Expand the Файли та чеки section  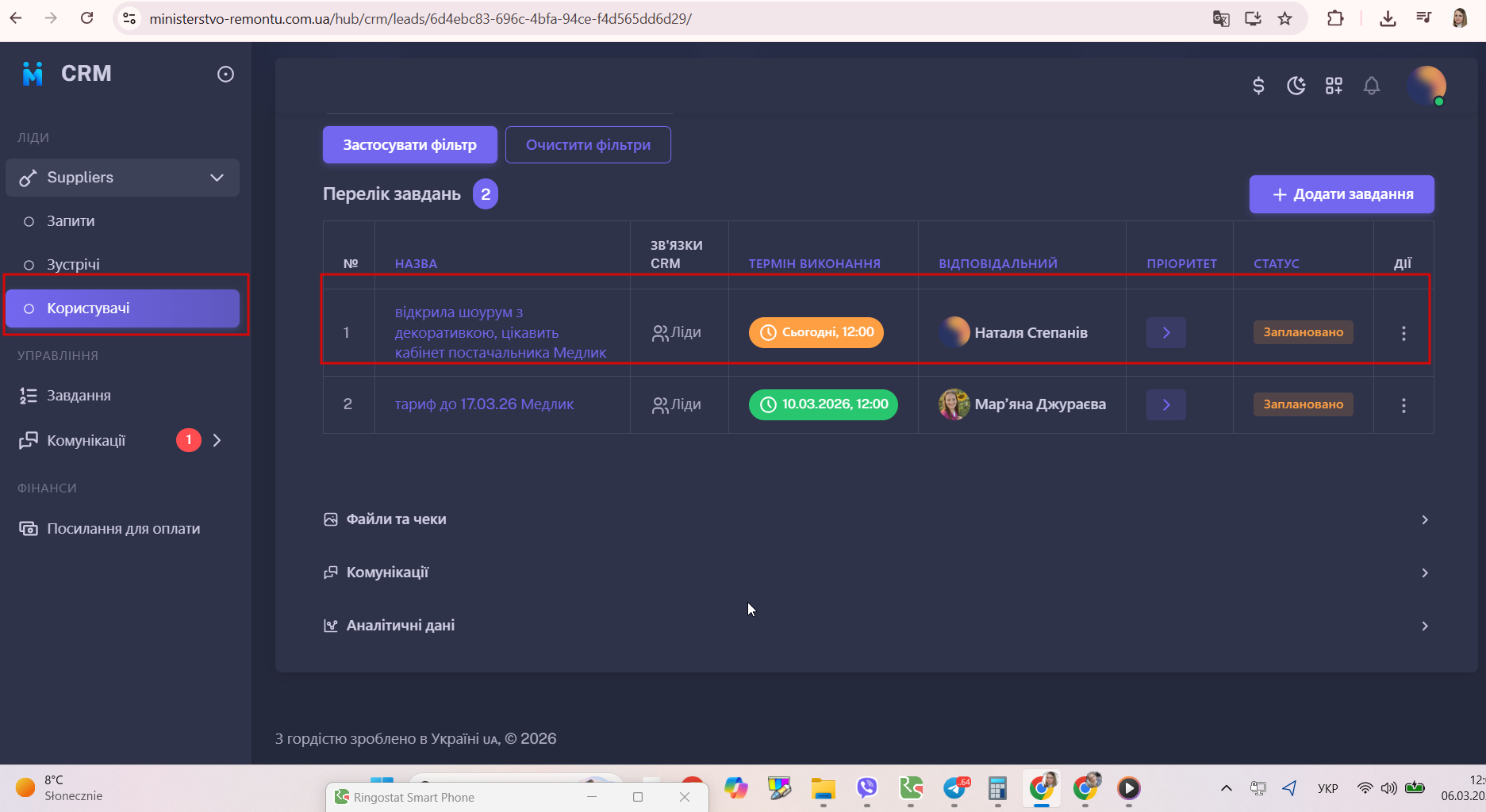pyautogui.click(x=877, y=519)
